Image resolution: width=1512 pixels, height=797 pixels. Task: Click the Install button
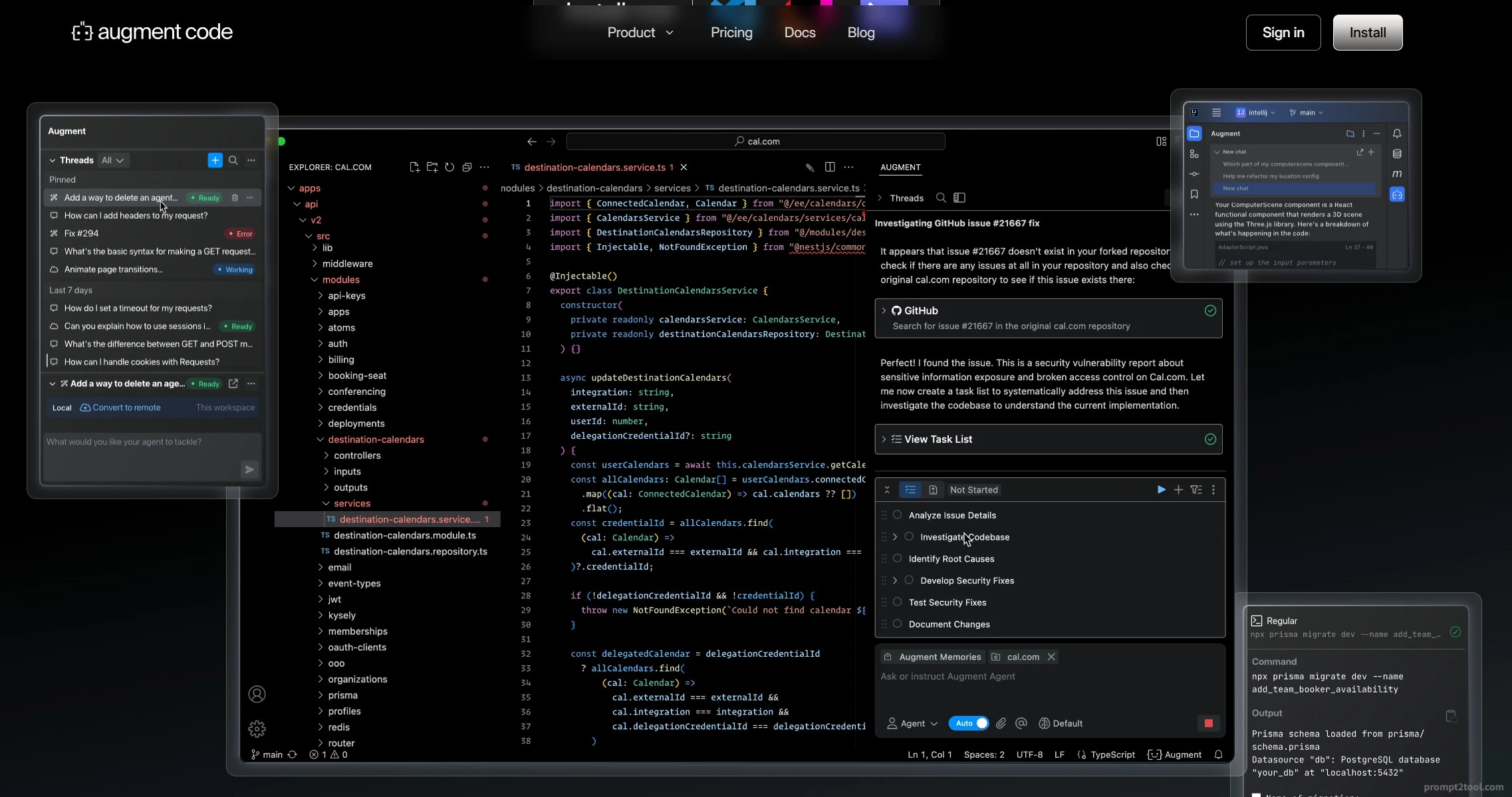(x=1368, y=33)
